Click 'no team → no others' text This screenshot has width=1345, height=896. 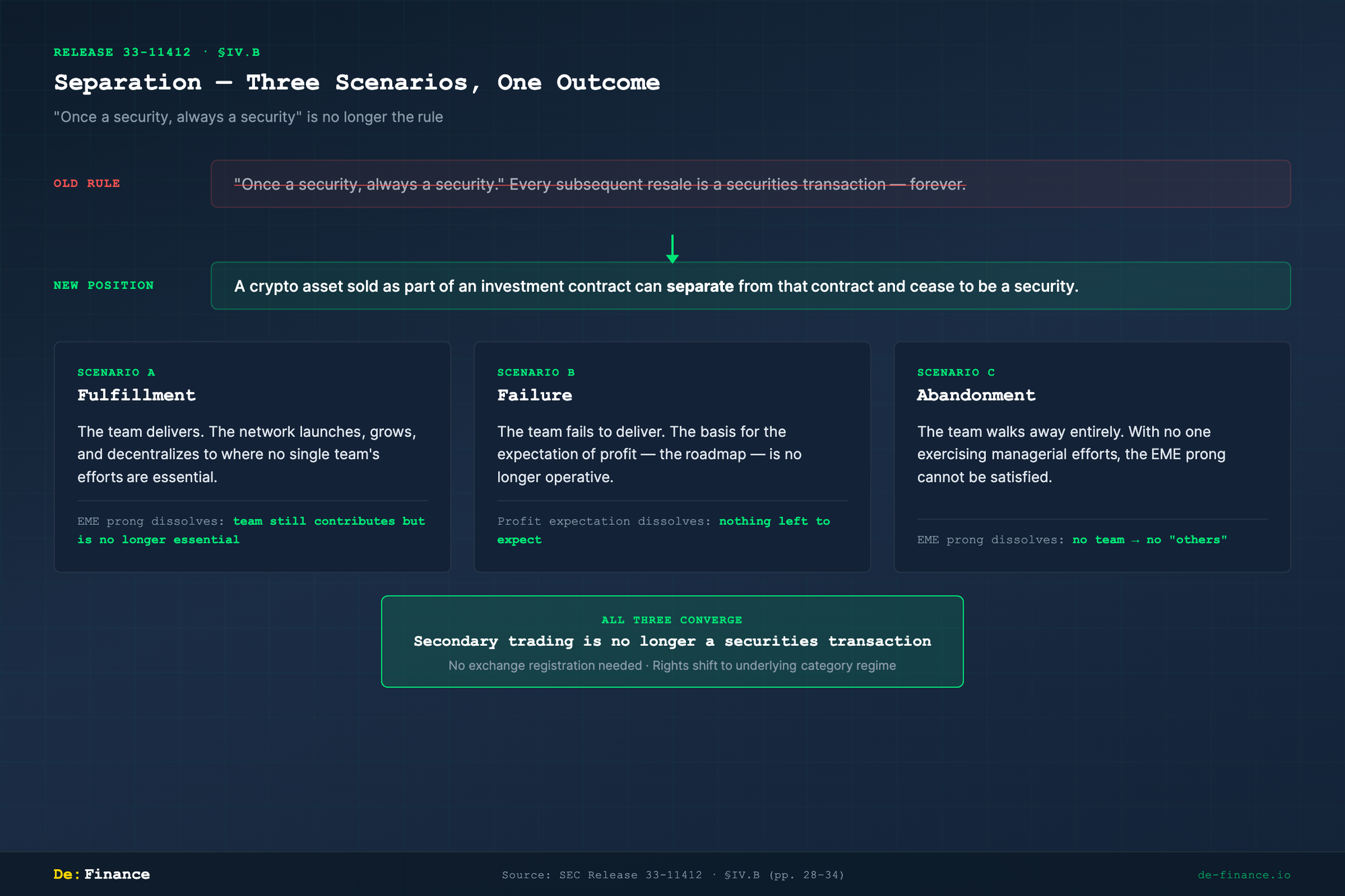pos(1149,540)
